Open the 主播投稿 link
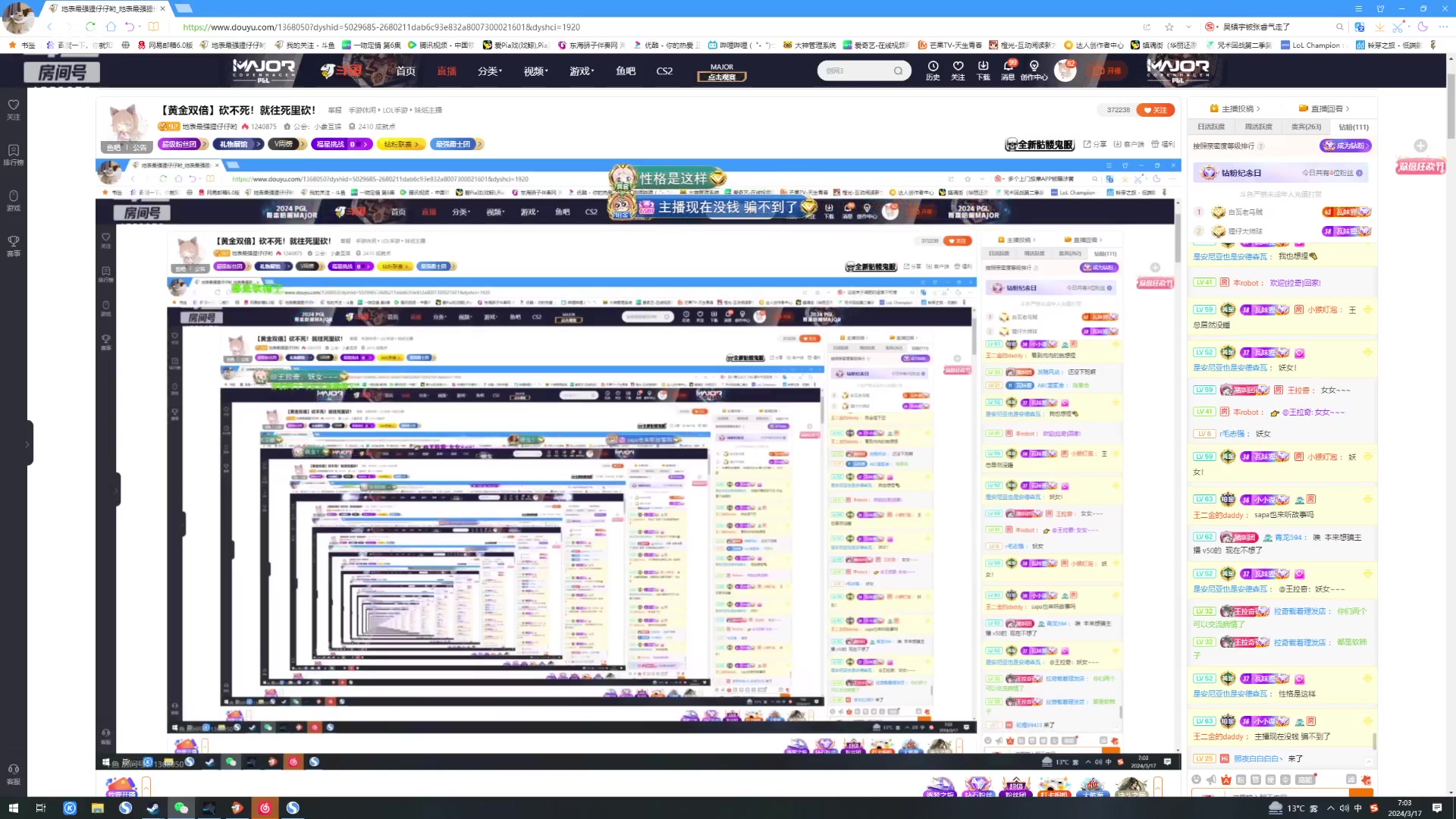The width and height of the screenshot is (1456, 819). [x=1237, y=108]
